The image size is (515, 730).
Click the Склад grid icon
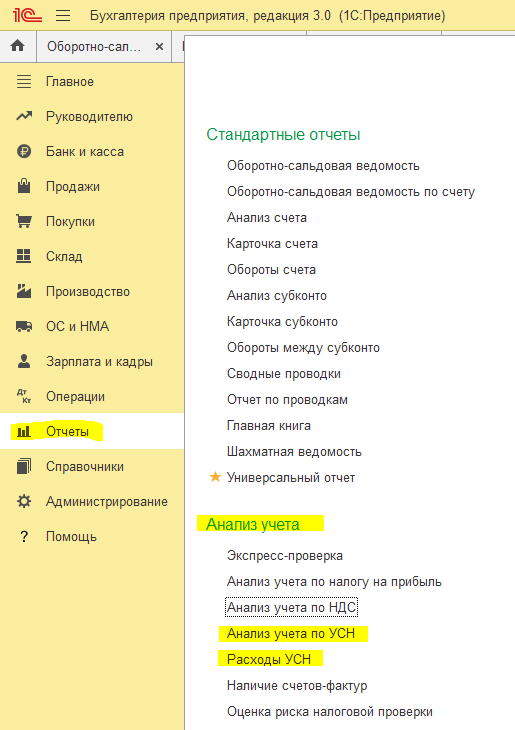[24, 256]
